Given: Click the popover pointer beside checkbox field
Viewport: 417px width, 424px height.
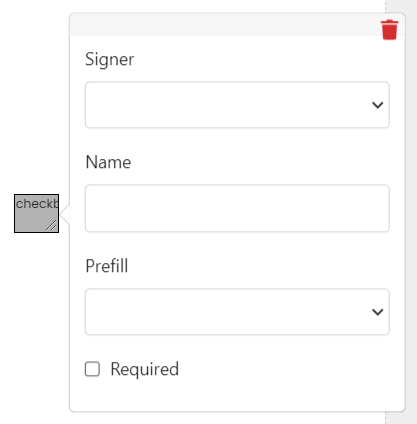Looking at the screenshot, I should point(65,214).
